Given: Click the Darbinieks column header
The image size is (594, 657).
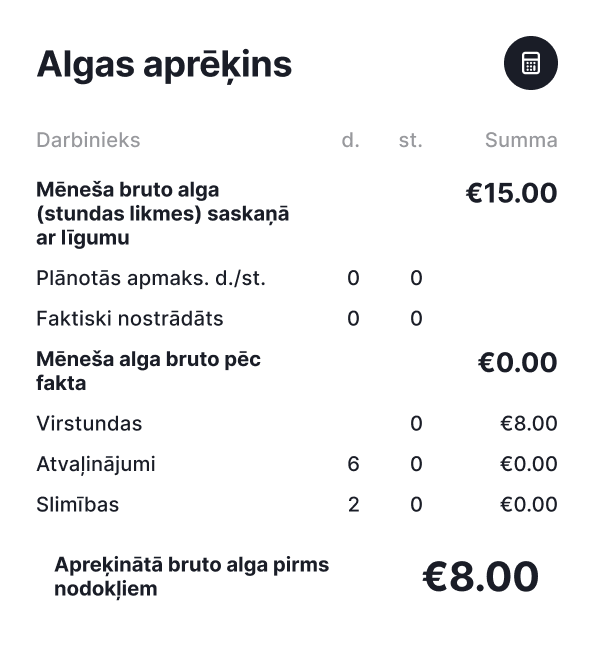Looking at the screenshot, I should pos(88,140).
